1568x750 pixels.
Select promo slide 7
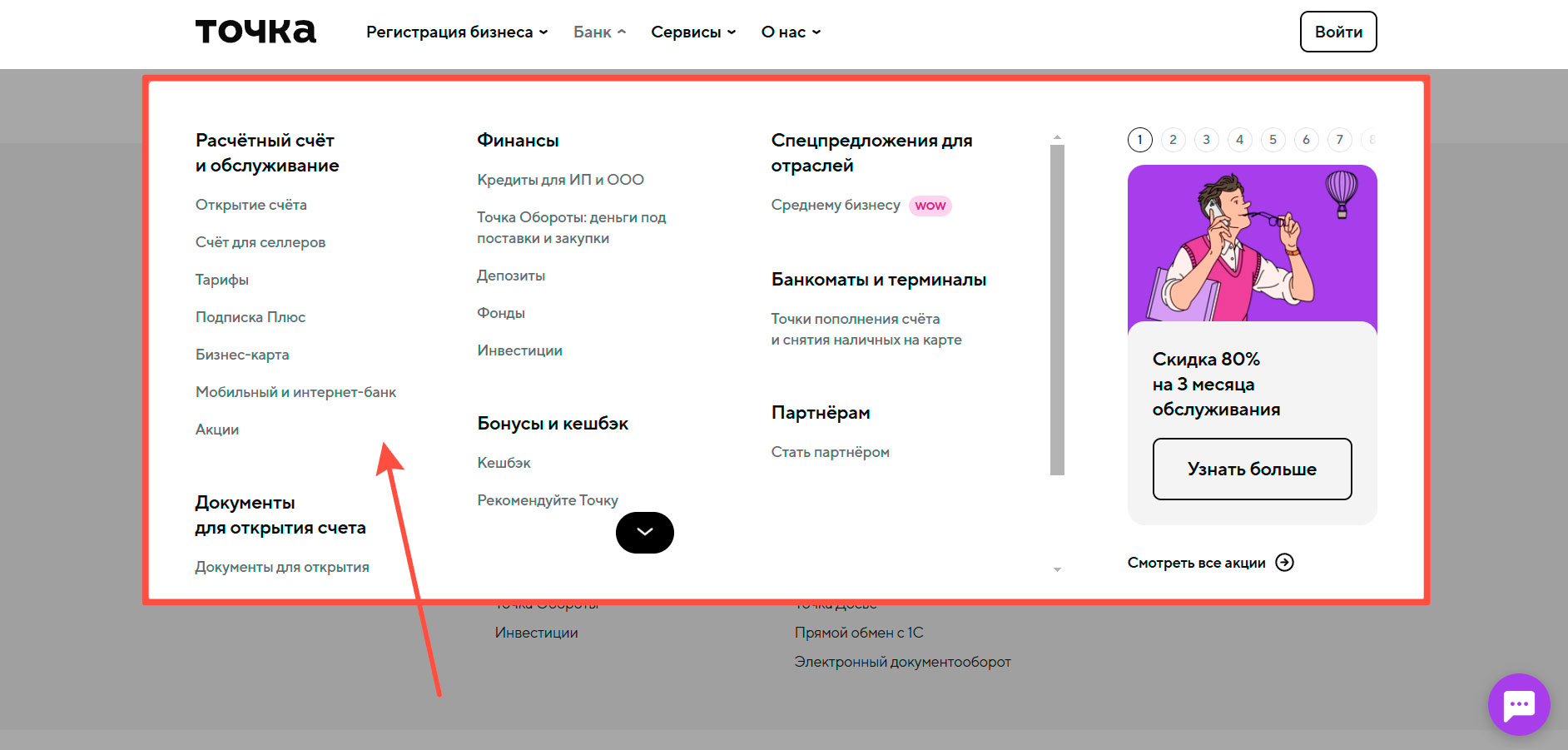pos(1340,140)
